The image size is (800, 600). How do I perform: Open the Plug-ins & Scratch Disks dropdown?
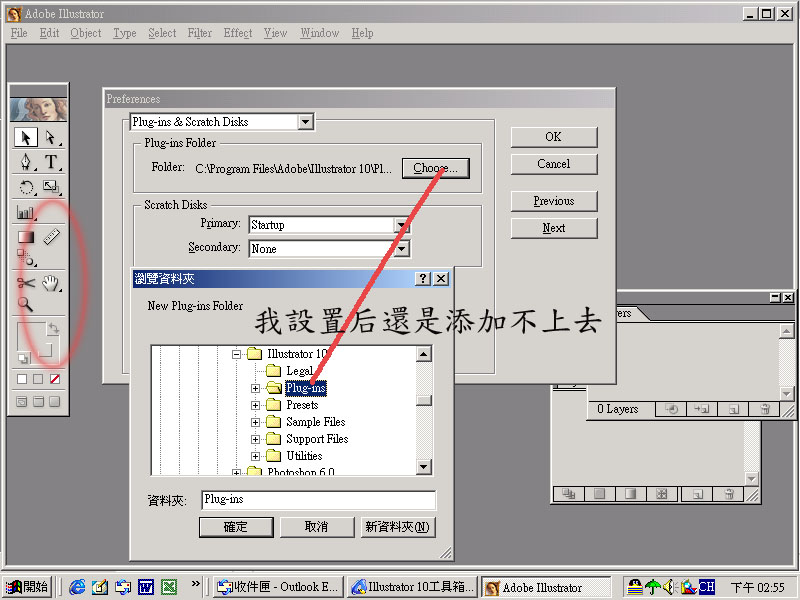click(306, 122)
